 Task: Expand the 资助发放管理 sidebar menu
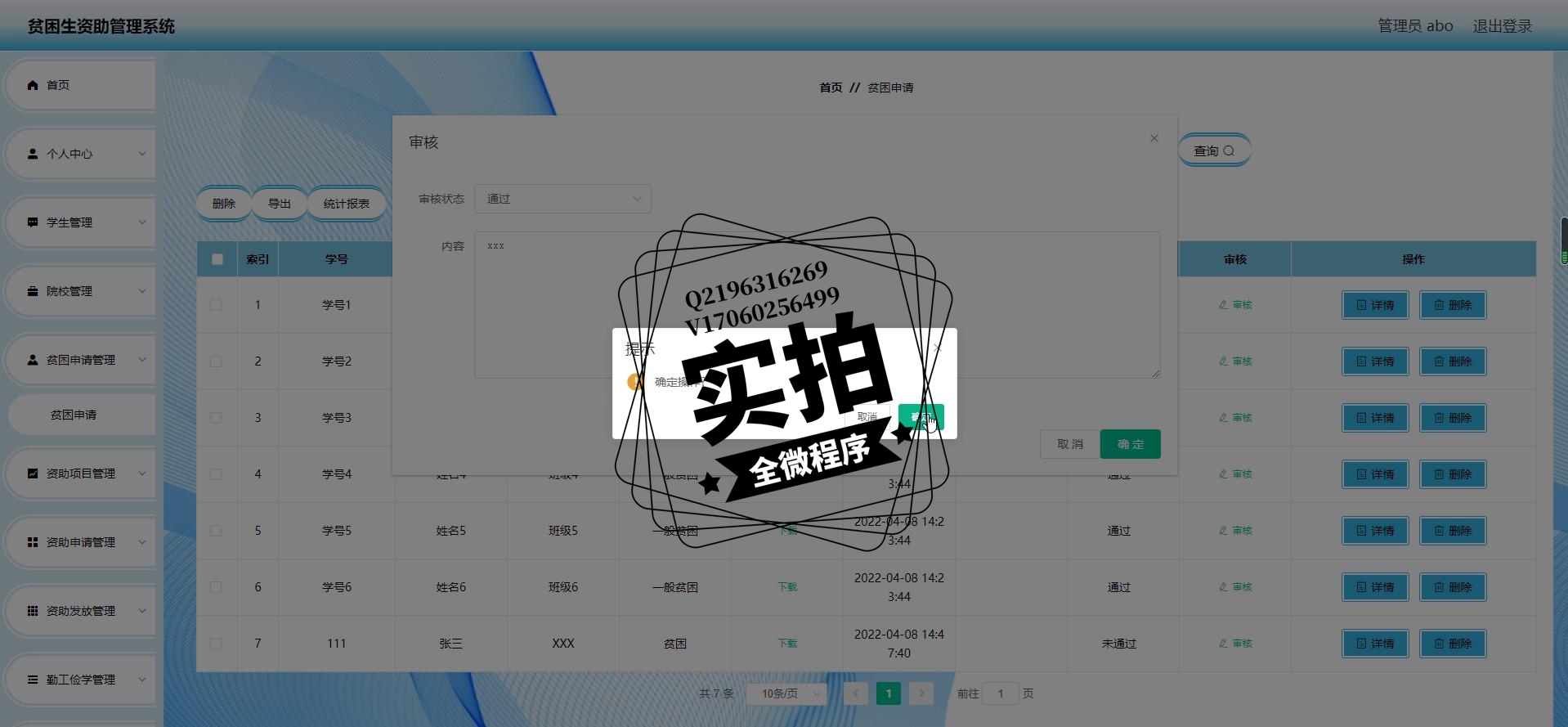pos(81,611)
